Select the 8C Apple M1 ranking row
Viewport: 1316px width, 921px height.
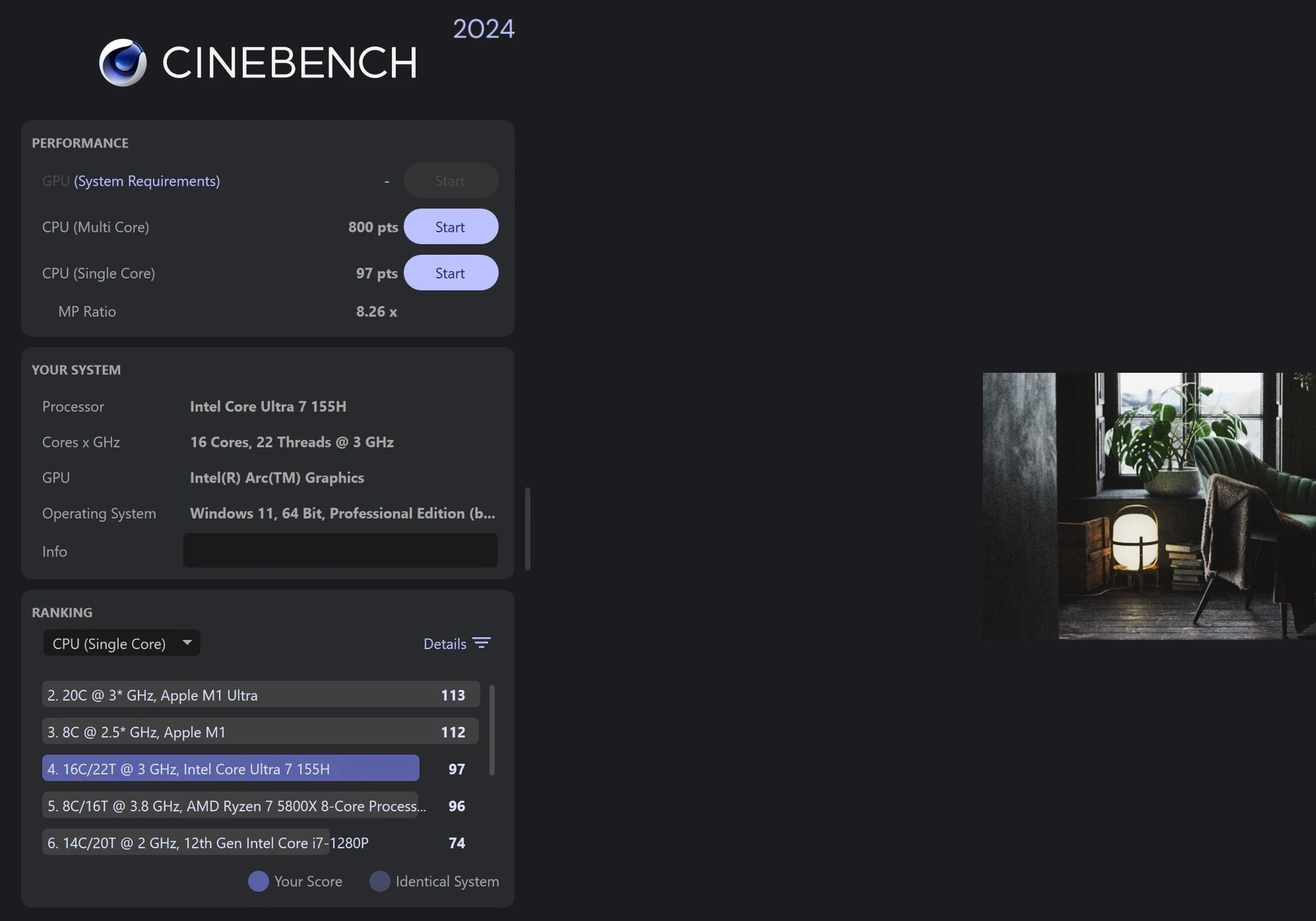pyautogui.click(x=260, y=731)
